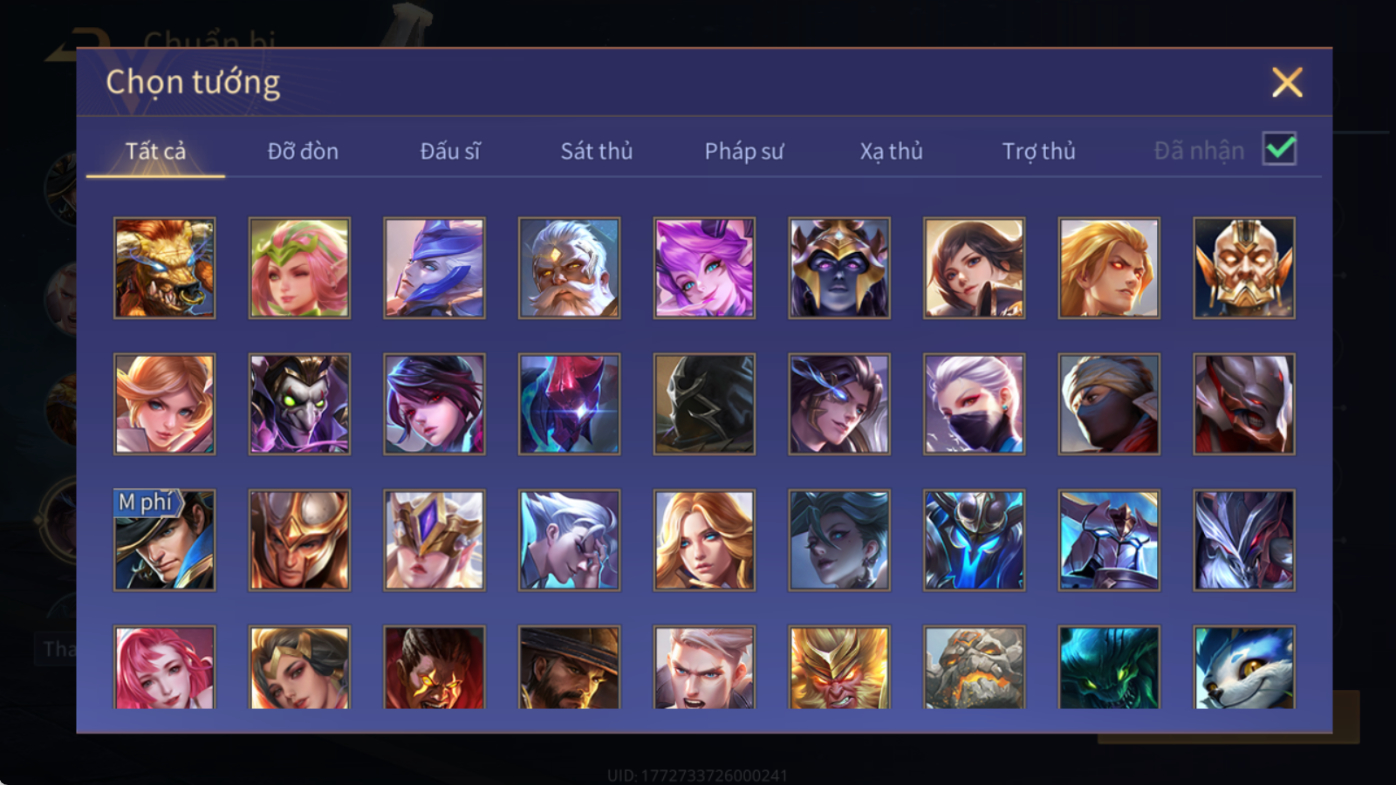Screen dimensions: 1396x785
Task: Choose the blonde woman with blue eyes hero
Action: (x=704, y=540)
